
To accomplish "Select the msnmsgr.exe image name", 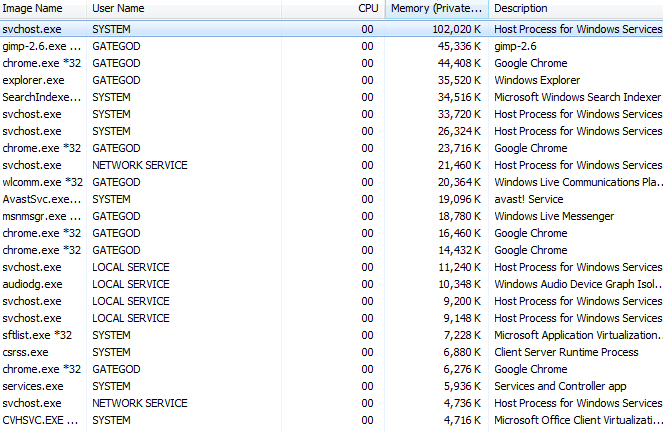I will [41, 216].
